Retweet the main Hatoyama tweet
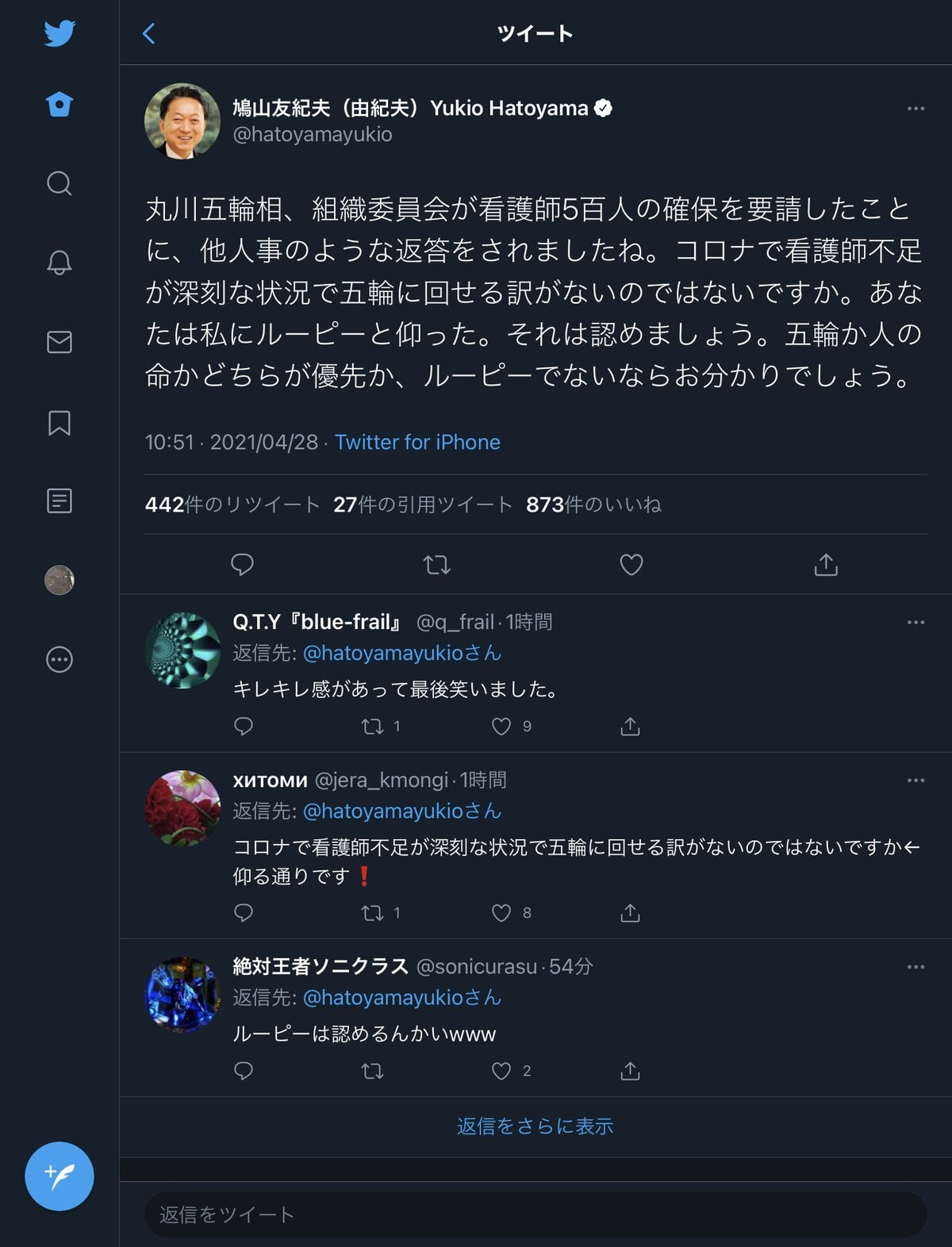 (x=436, y=565)
